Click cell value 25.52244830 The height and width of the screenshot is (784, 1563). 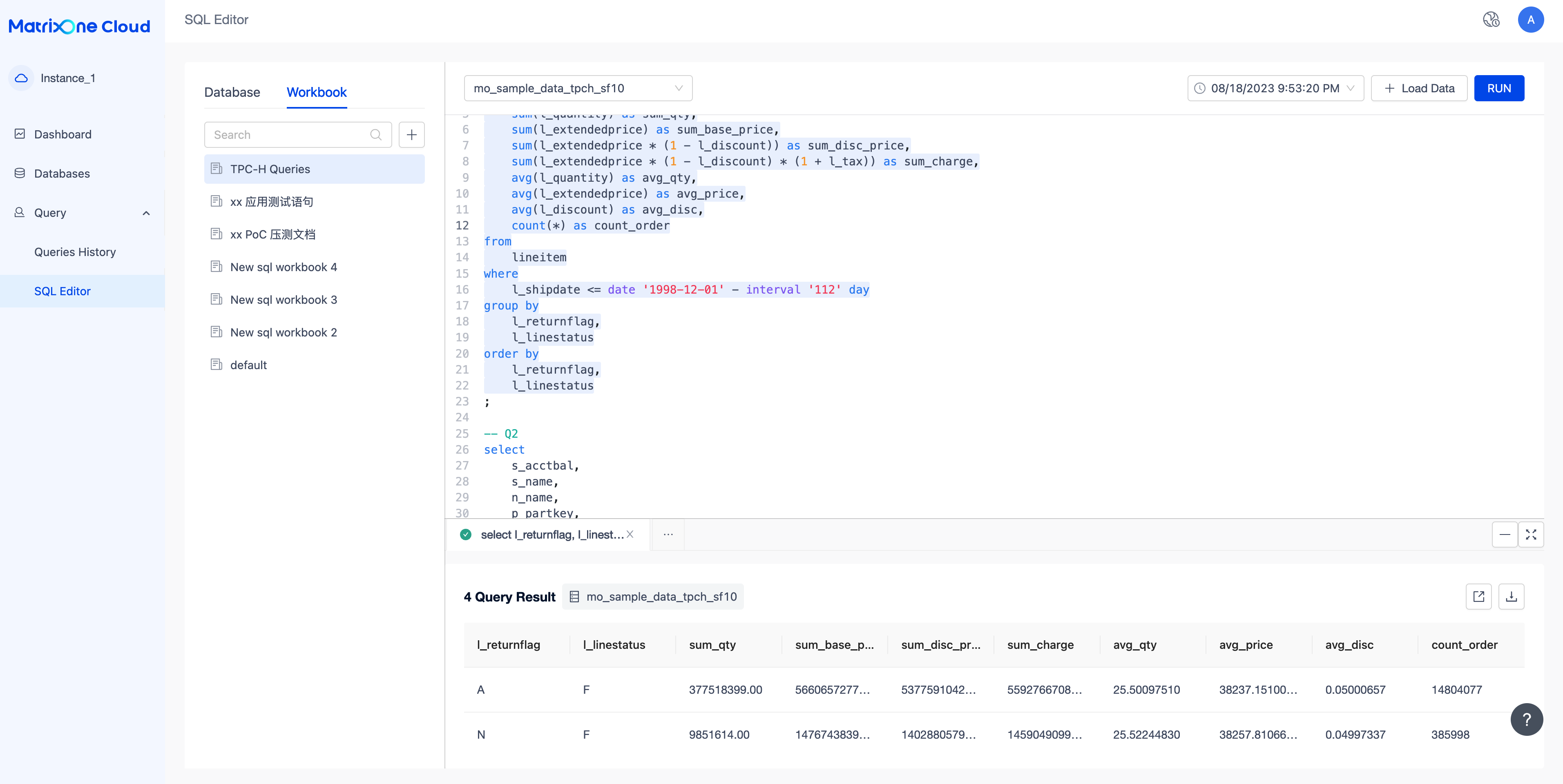[1146, 734]
